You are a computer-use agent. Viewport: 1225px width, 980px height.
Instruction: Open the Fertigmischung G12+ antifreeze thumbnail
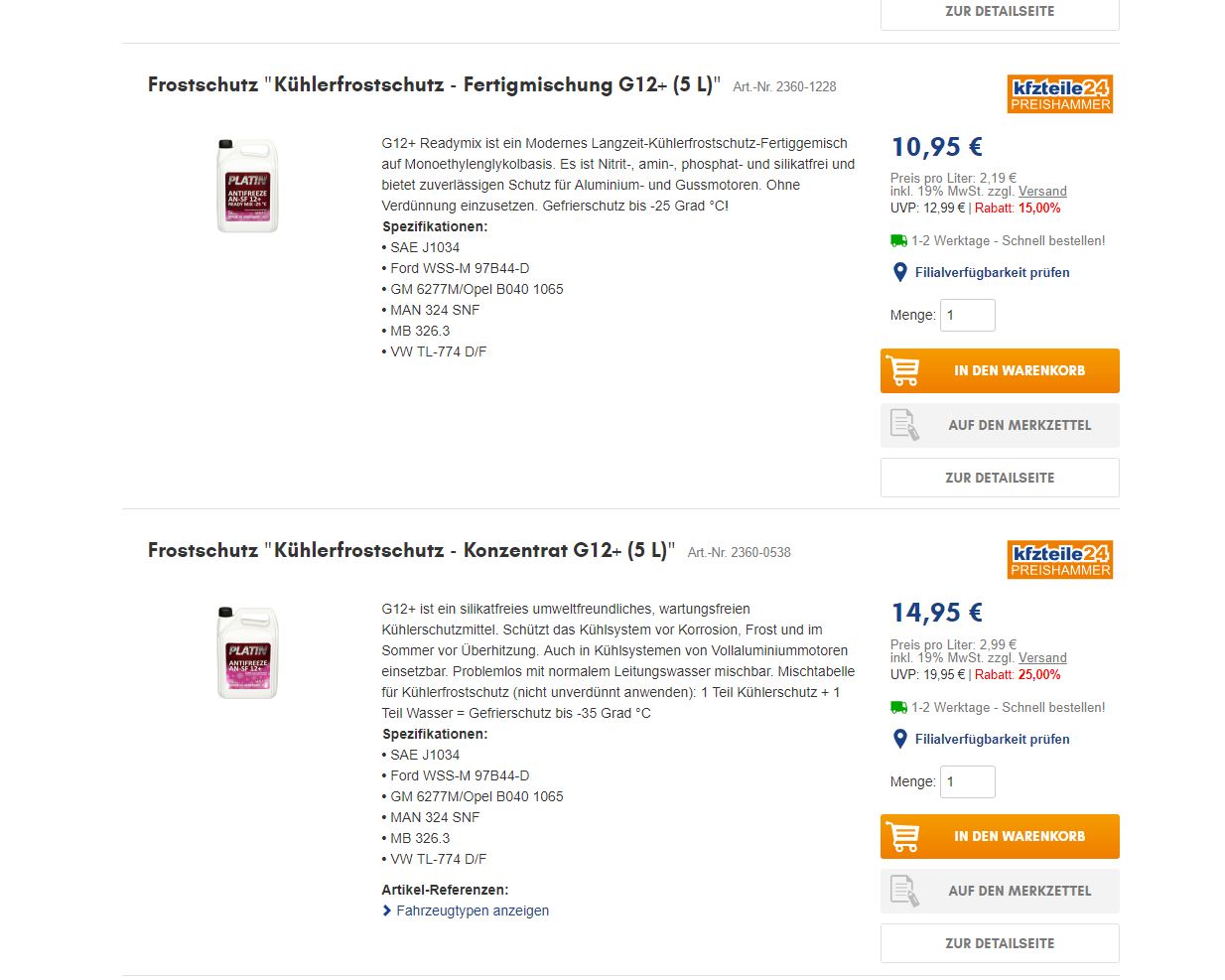tap(247, 187)
